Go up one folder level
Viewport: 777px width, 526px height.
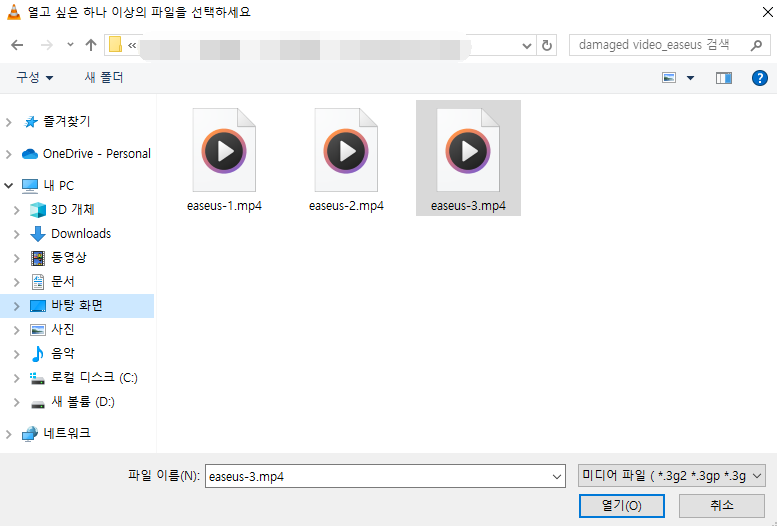[91, 45]
